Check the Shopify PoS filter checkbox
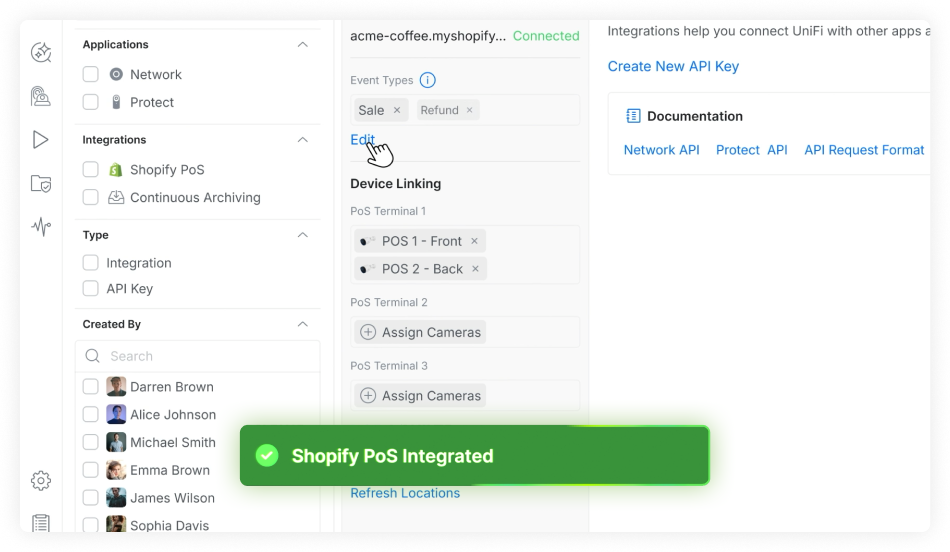 pos(91,170)
